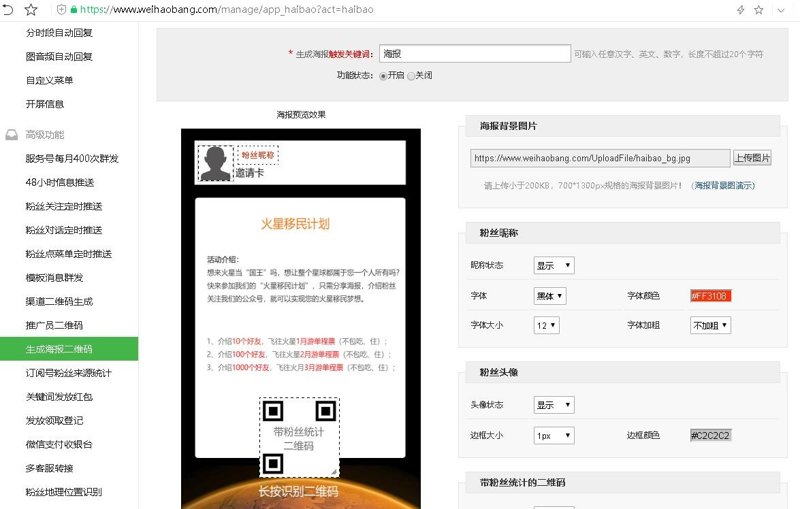Open 订阅号粉丝来源统计 in the sidebar
This screenshot has height=509, width=800.
pyautogui.click(x=69, y=373)
